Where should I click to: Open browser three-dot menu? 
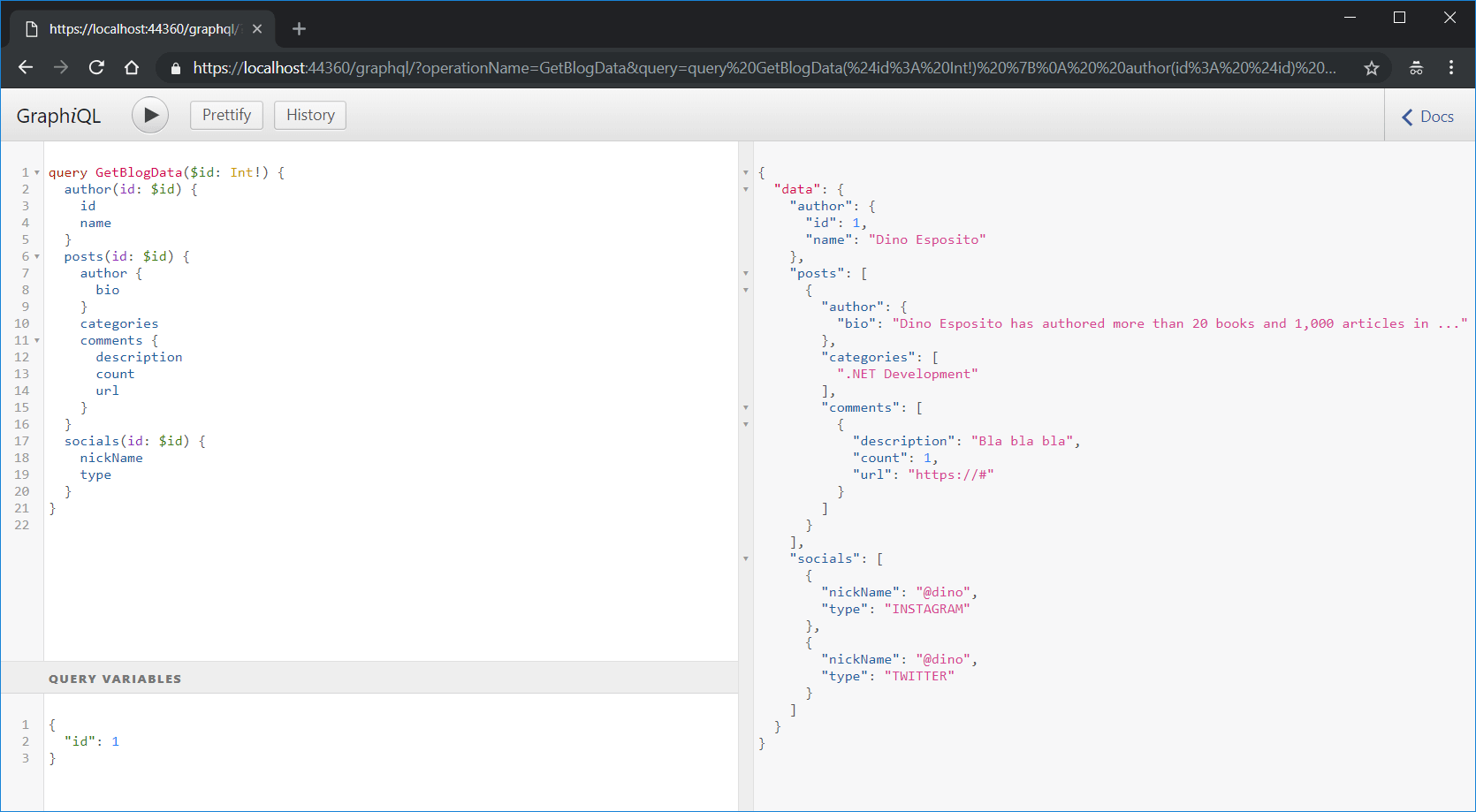(1451, 68)
